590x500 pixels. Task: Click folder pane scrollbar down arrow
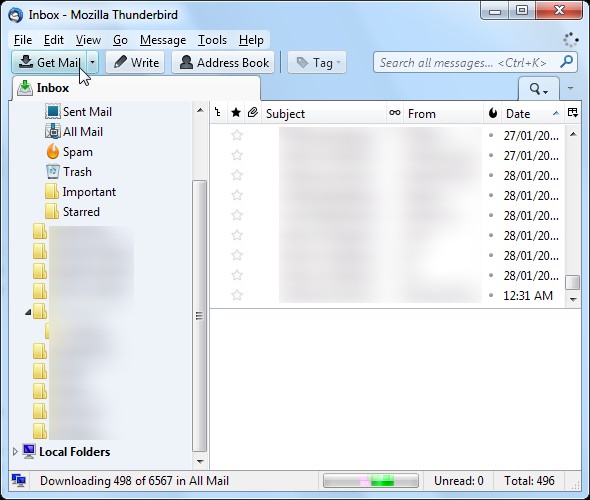[200, 461]
